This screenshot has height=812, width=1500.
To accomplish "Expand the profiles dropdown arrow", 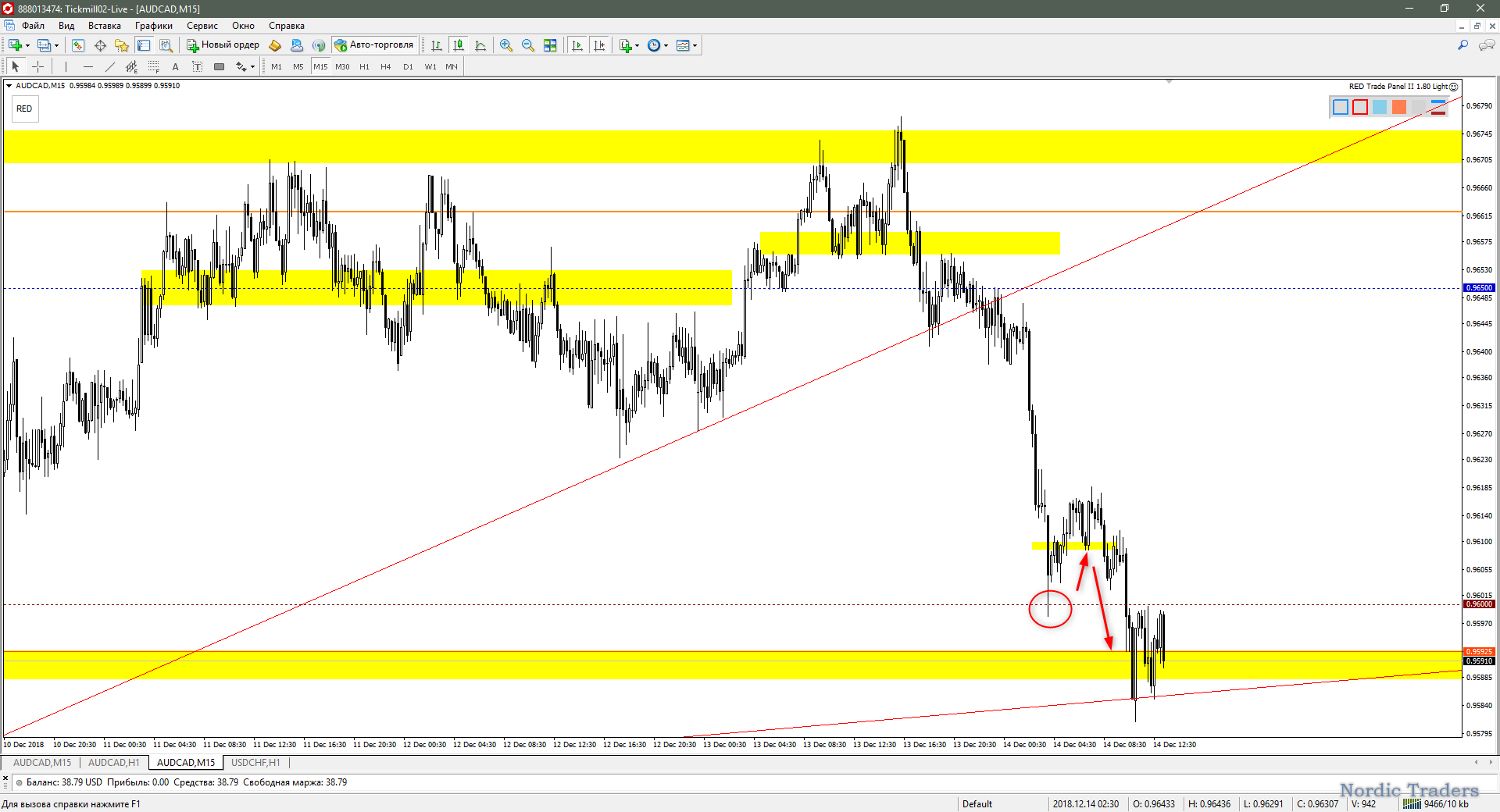I will coord(56,45).
